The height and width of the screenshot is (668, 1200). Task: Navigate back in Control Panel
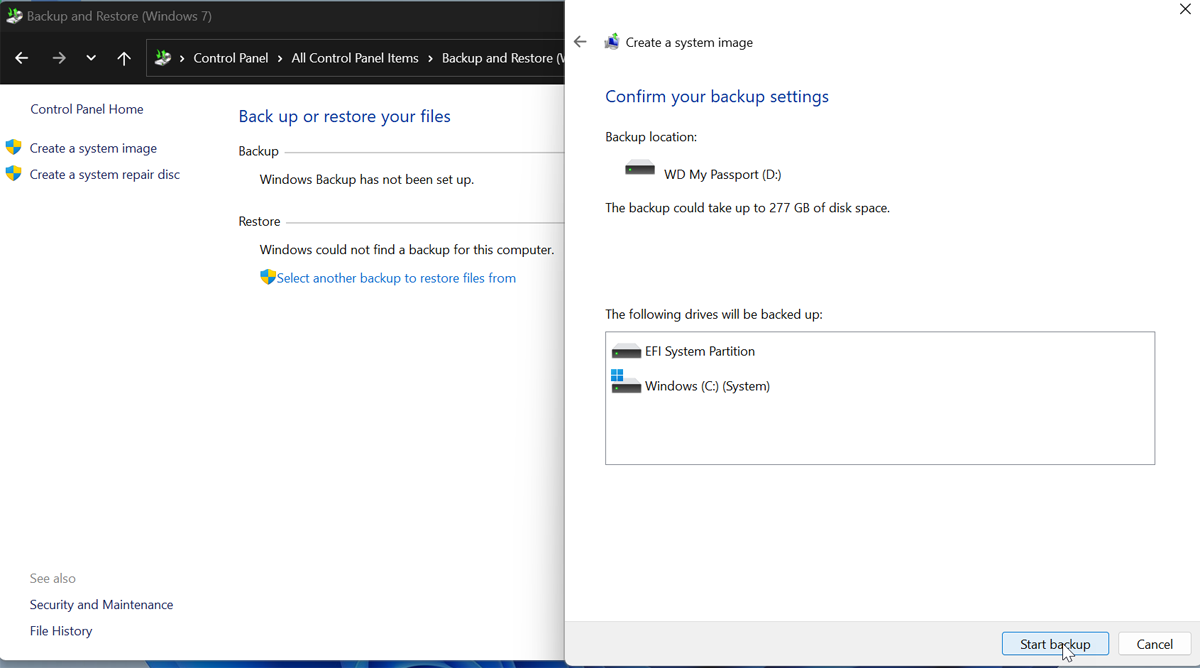[21, 58]
